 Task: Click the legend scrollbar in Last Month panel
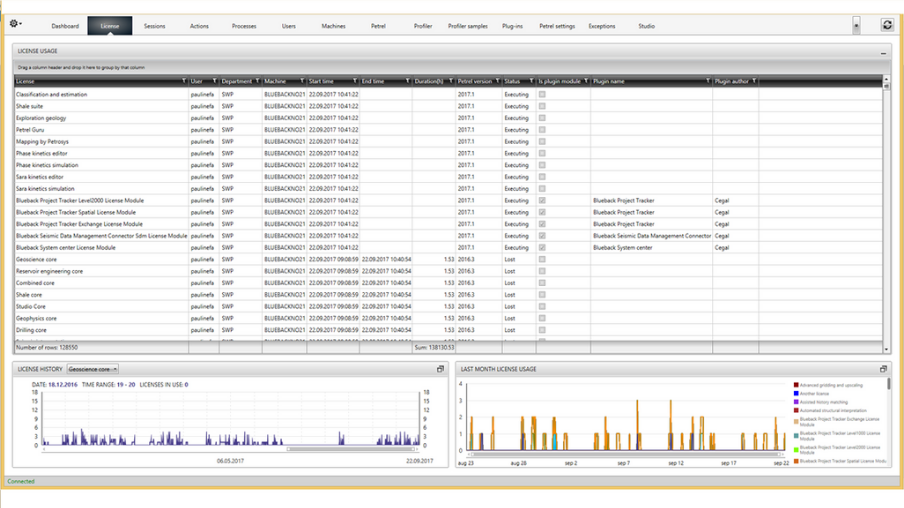[889, 384]
